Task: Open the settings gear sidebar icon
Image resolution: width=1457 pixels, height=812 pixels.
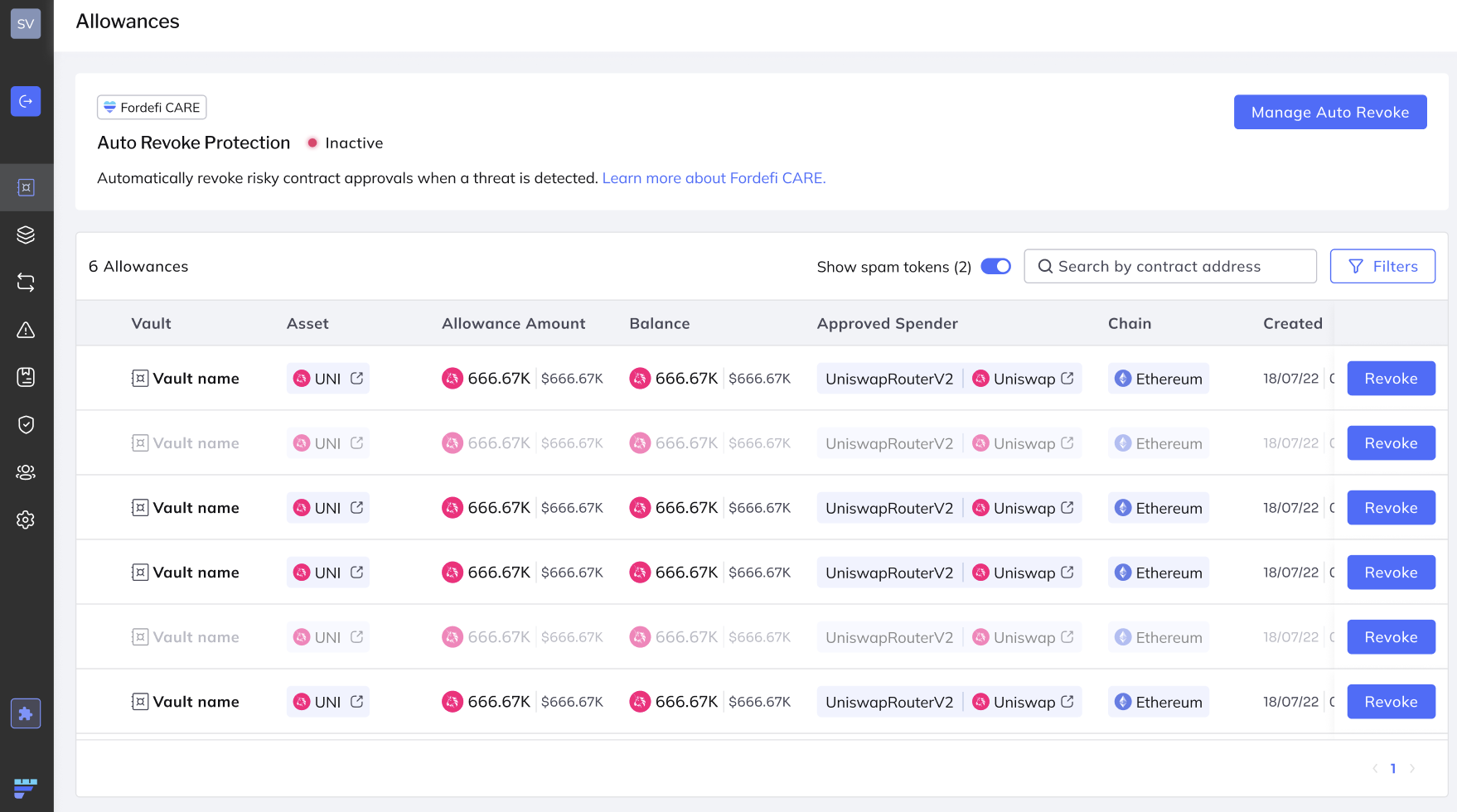Action: (x=26, y=520)
